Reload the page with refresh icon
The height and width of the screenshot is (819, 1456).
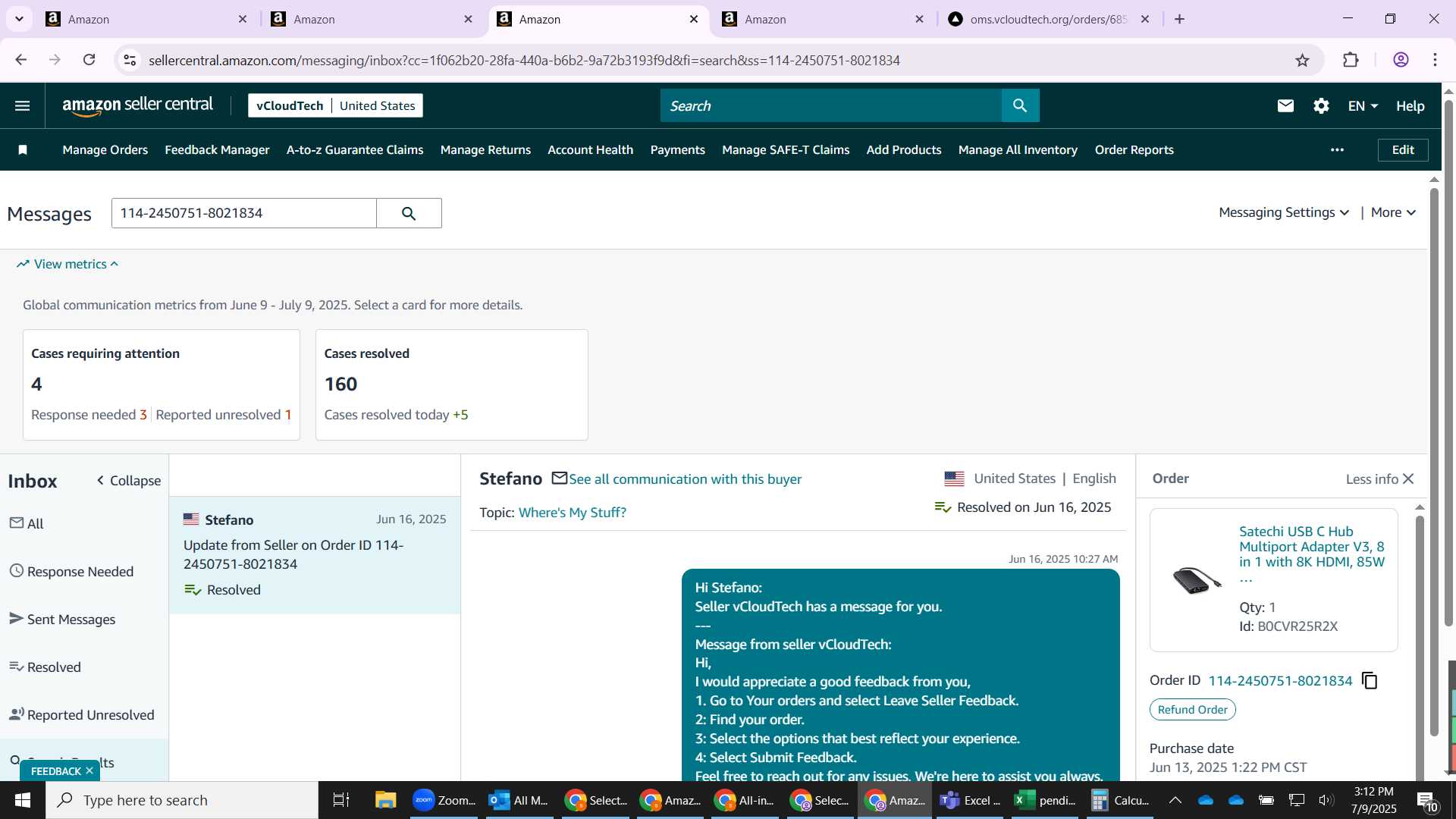89,60
